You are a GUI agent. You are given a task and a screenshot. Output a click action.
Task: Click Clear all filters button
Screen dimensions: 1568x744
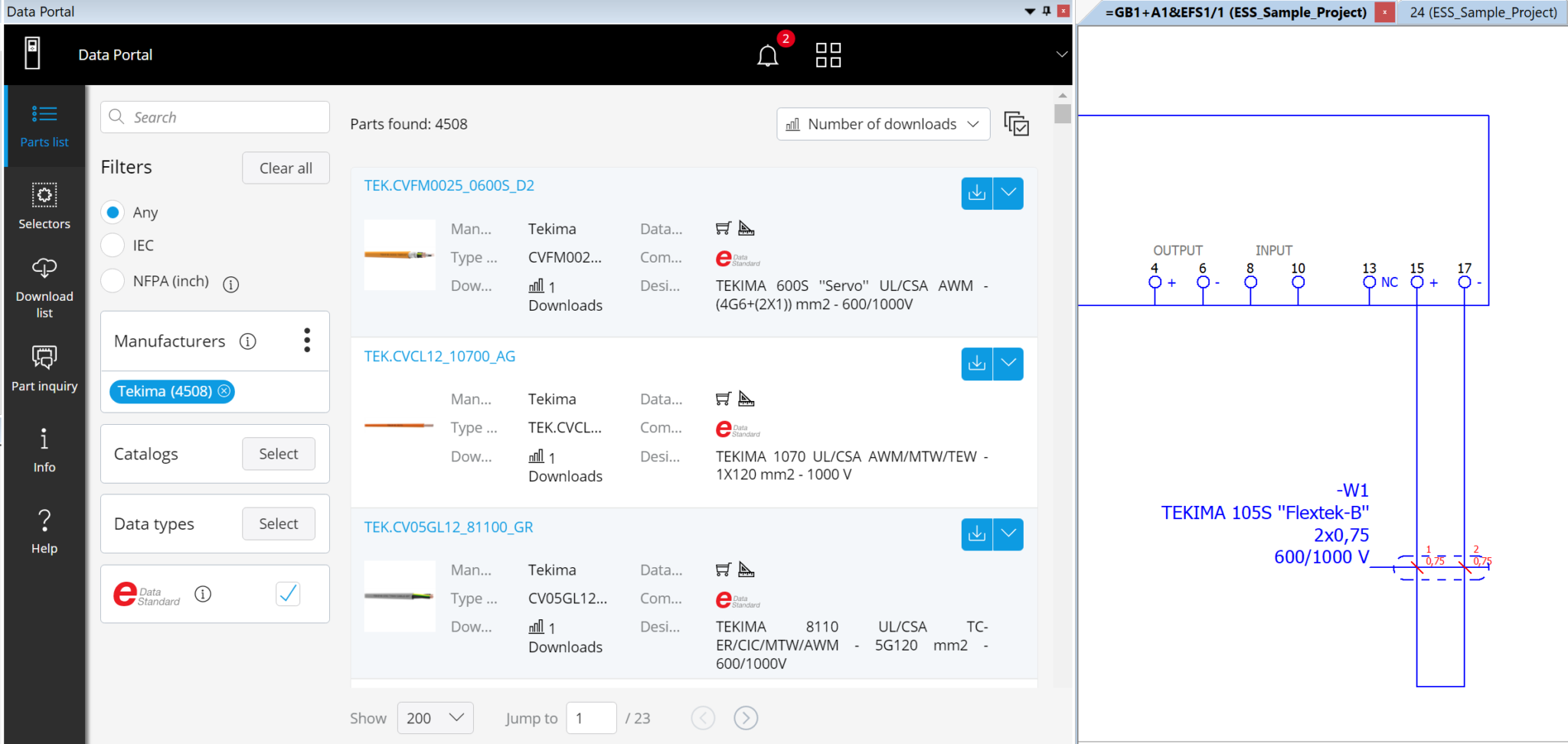286,168
